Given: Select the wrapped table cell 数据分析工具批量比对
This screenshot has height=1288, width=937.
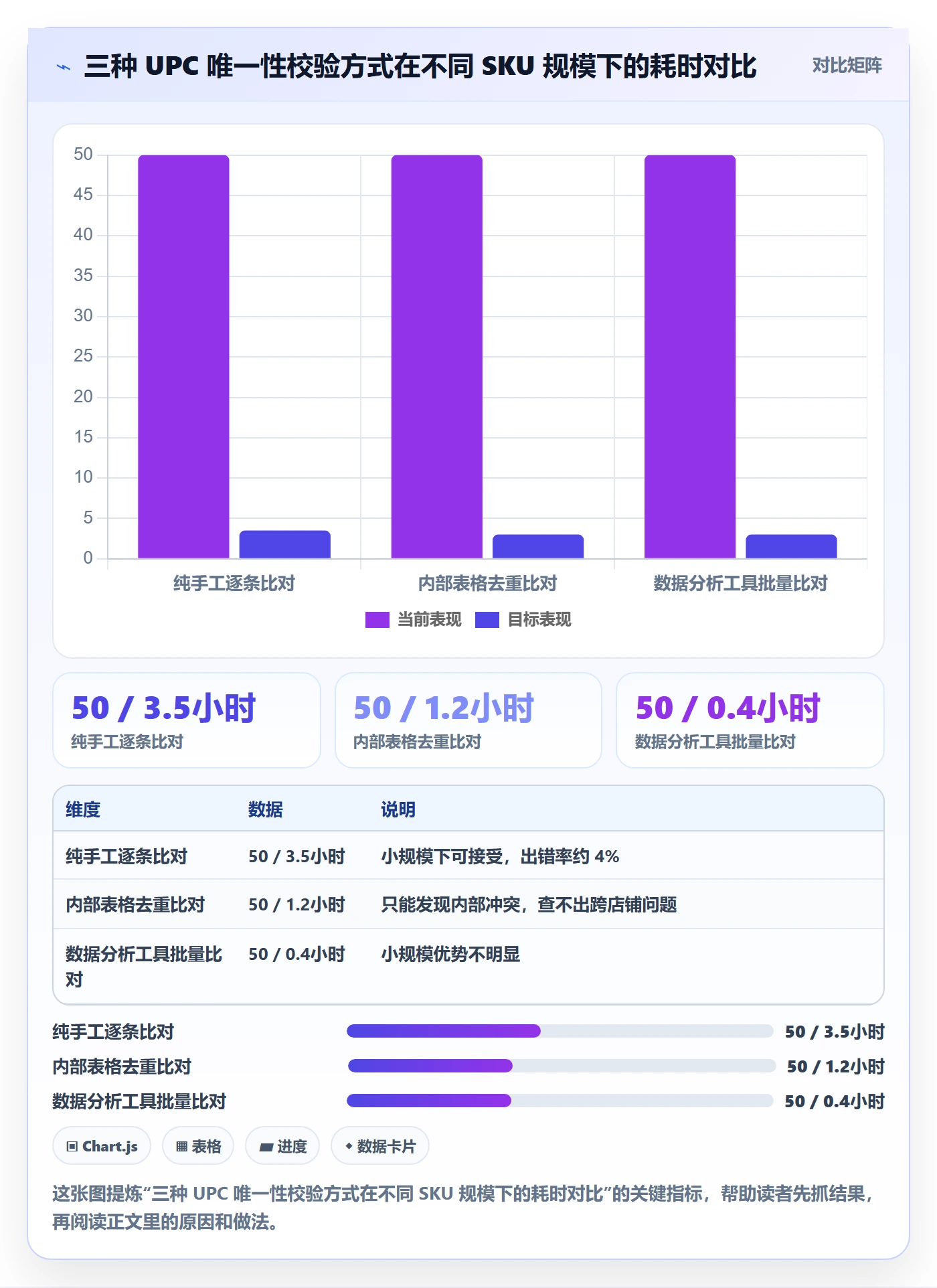Looking at the screenshot, I should pos(143,967).
